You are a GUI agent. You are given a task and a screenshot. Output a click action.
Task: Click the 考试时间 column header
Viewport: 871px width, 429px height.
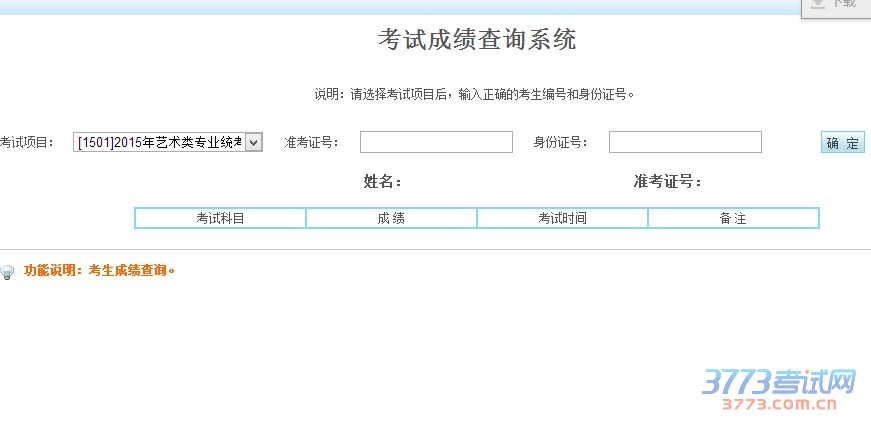tap(562, 218)
